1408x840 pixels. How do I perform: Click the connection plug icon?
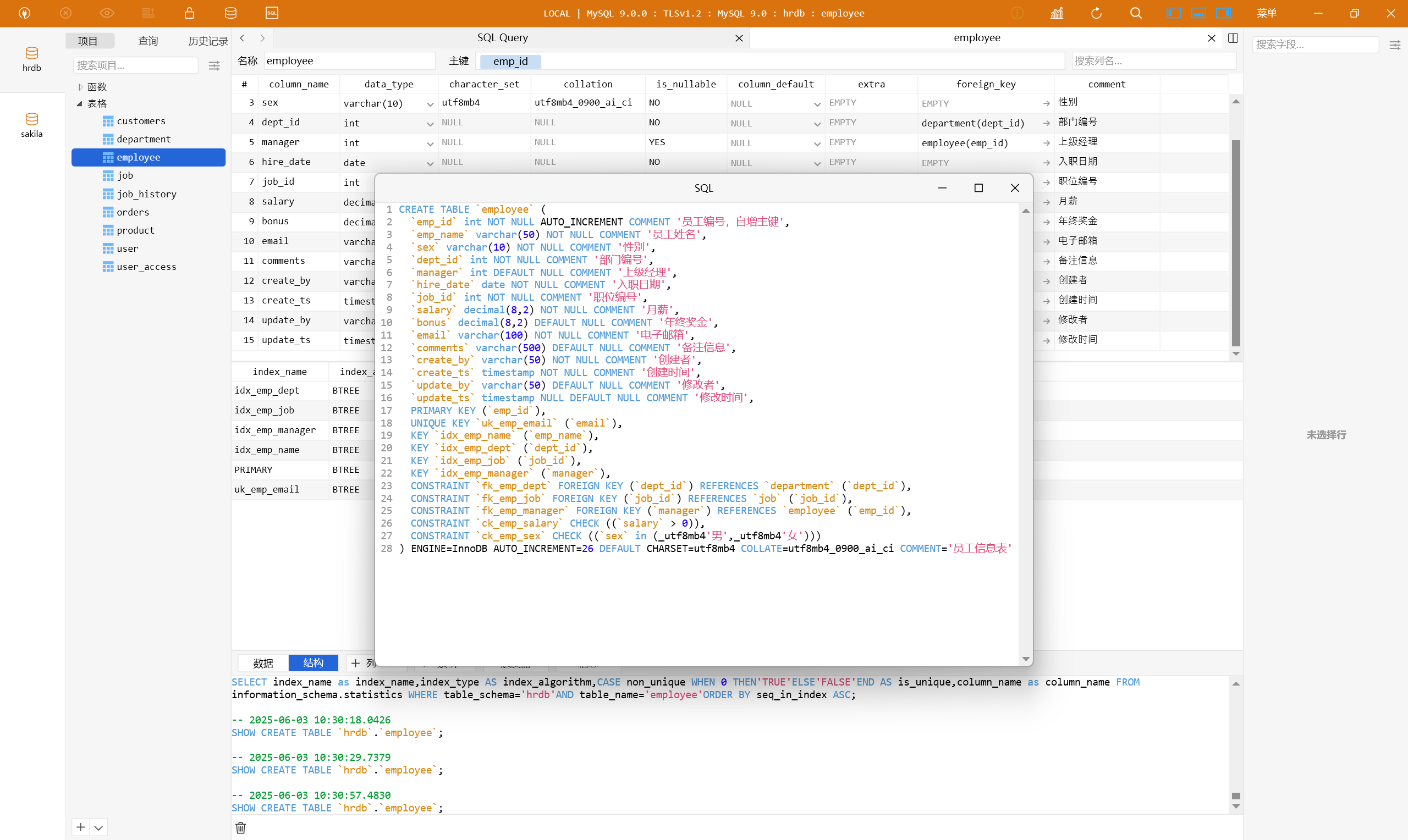click(24, 13)
